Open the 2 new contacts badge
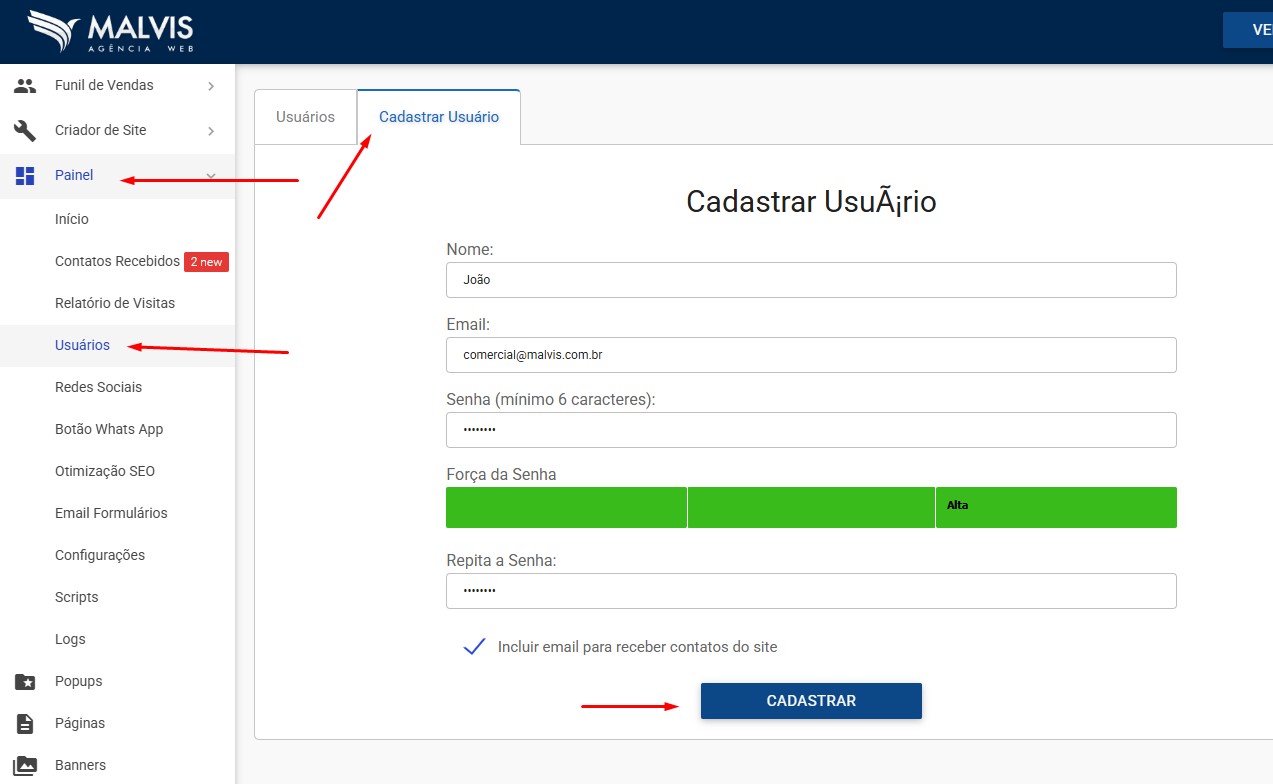The image size is (1273, 784). 206,262
